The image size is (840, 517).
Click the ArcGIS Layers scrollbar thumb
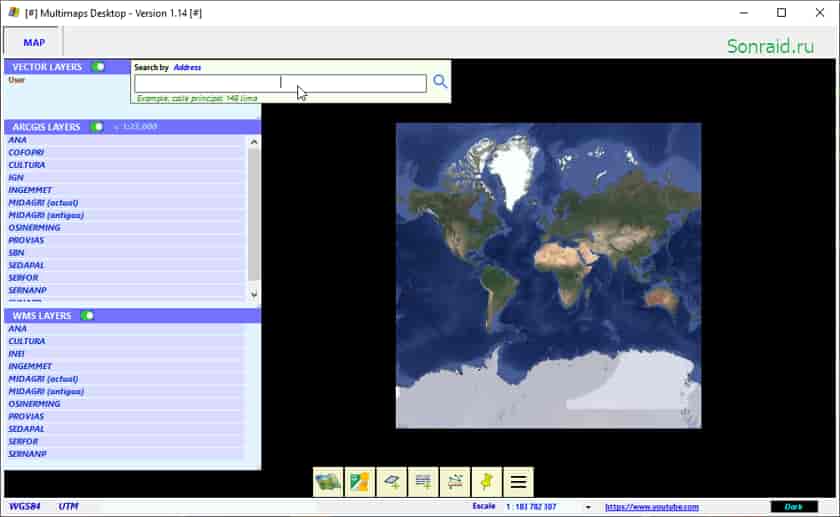[254, 214]
